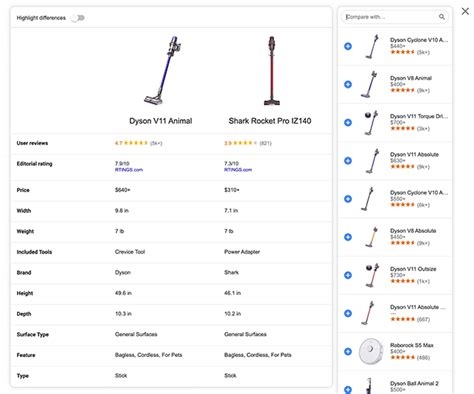Select the Dyson V8 Absolute name
The height and width of the screenshot is (394, 474).
point(413,231)
